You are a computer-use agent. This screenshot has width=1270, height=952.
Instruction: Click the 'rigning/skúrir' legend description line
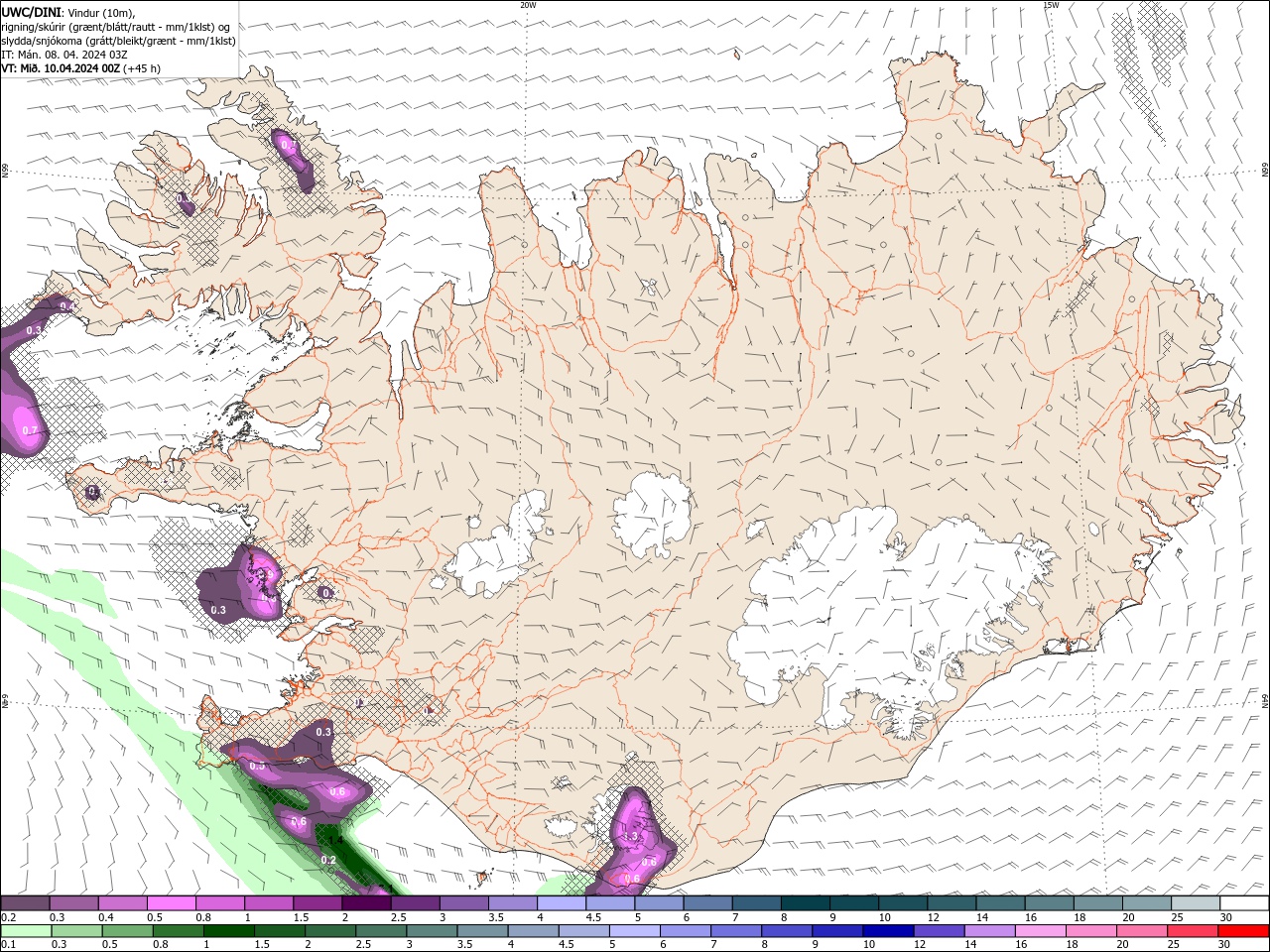pos(115,27)
